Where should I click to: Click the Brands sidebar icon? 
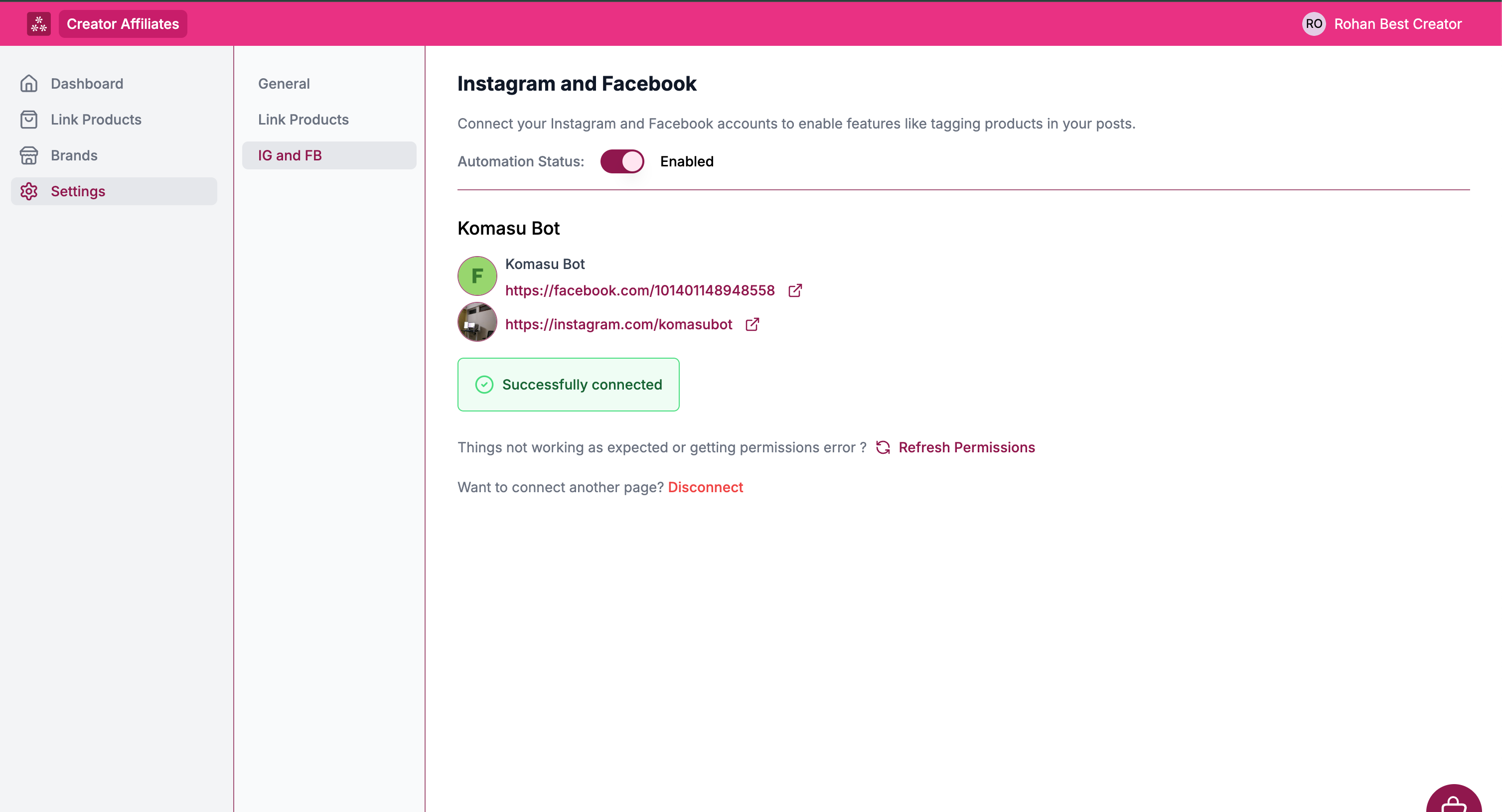click(x=30, y=155)
